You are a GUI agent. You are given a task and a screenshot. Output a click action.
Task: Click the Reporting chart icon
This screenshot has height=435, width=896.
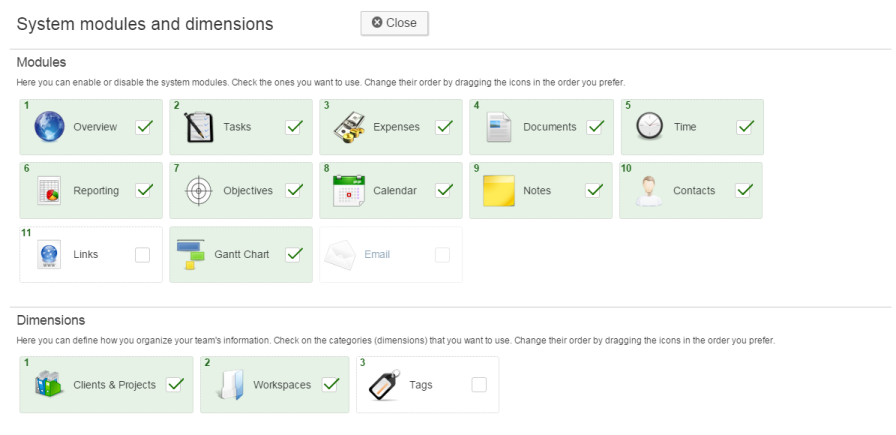click(x=49, y=191)
